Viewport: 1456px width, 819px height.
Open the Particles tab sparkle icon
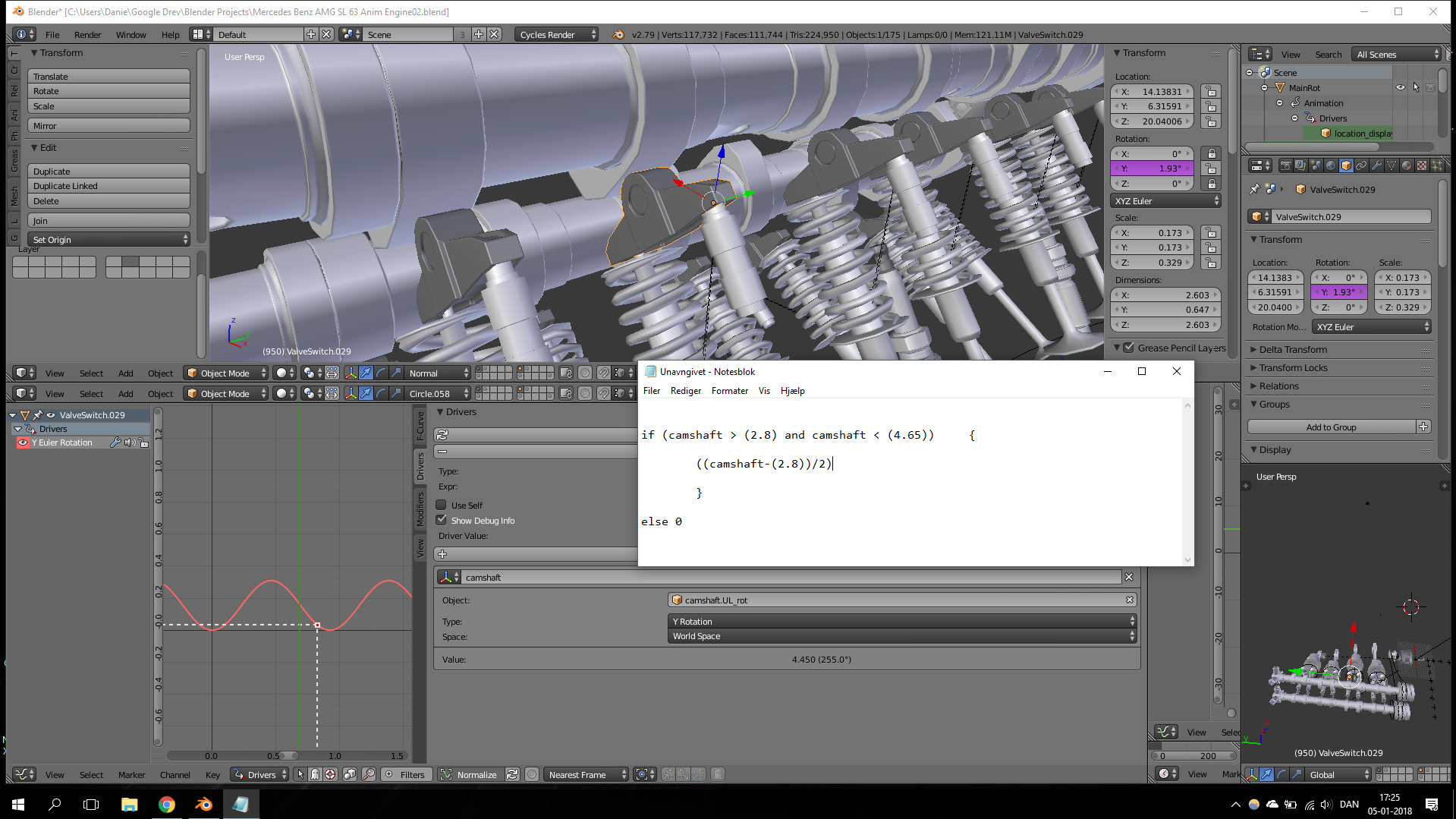[x=1437, y=165]
